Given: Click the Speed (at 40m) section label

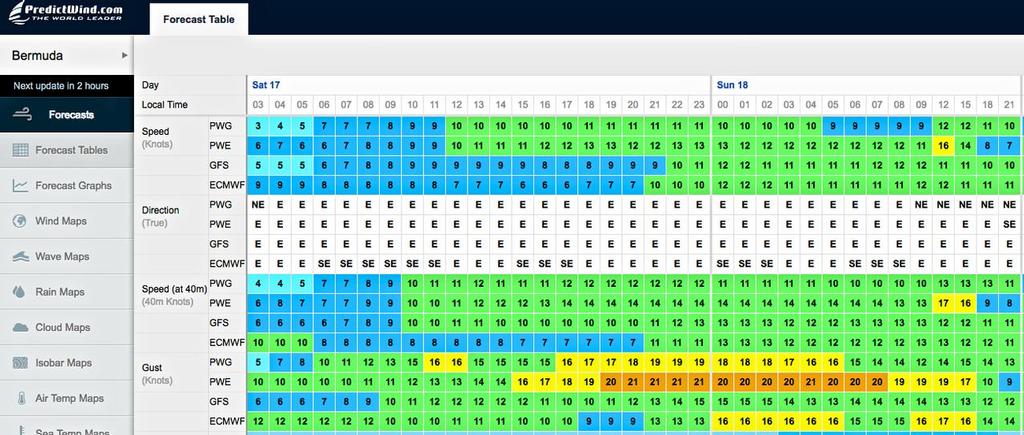Looking at the screenshot, I should coord(174,295).
